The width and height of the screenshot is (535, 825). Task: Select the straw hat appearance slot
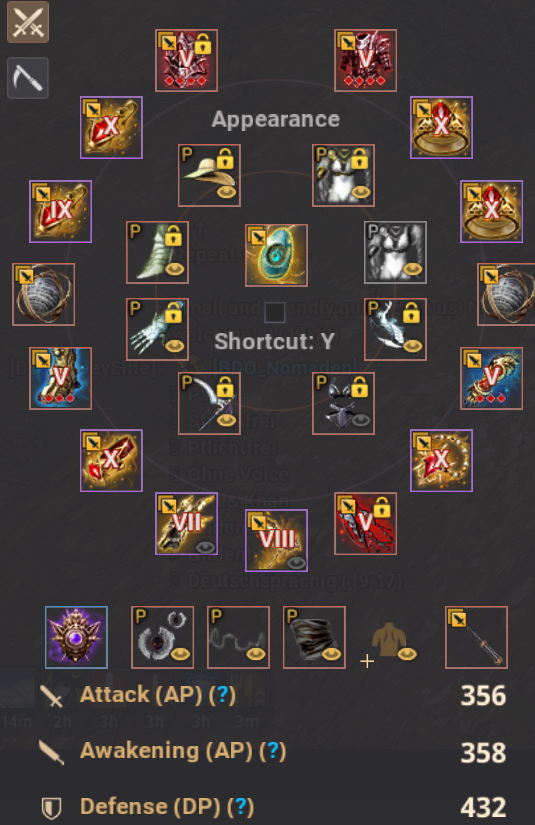coord(209,175)
